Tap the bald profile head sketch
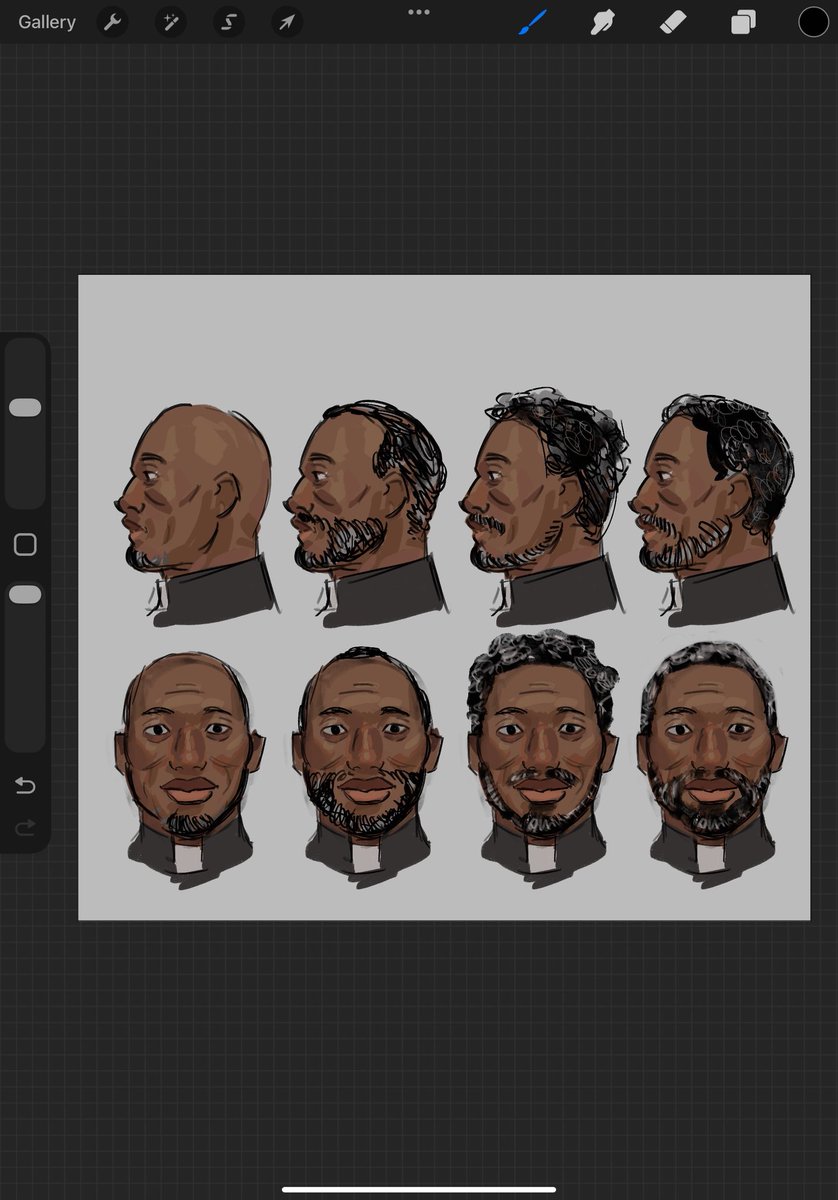Image resolution: width=838 pixels, height=1200 pixels. click(x=196, y=513)
